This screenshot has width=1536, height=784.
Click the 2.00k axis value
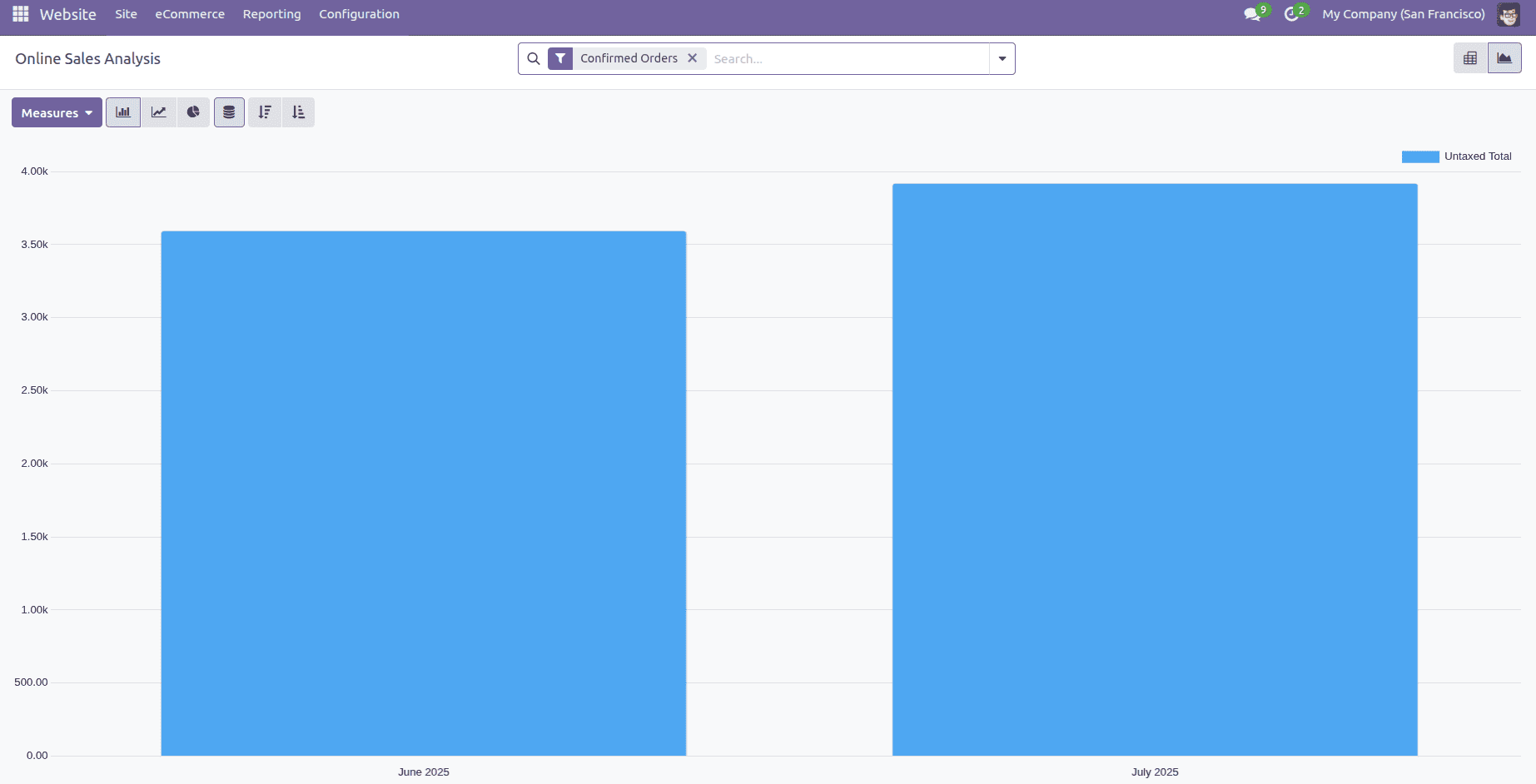(x=34, y=464)
